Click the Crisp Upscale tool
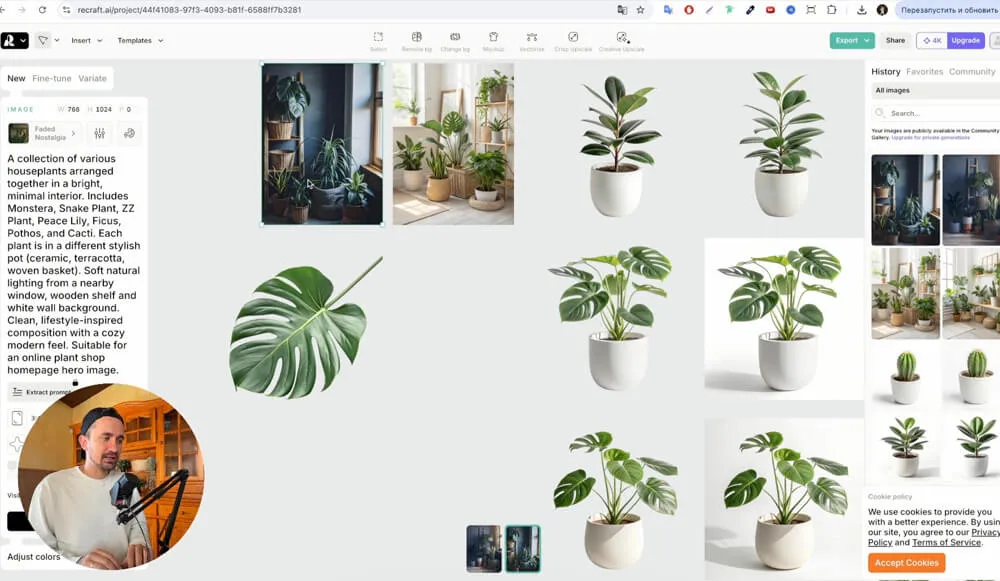This screenshot has height=581, width=1000. 573,41
